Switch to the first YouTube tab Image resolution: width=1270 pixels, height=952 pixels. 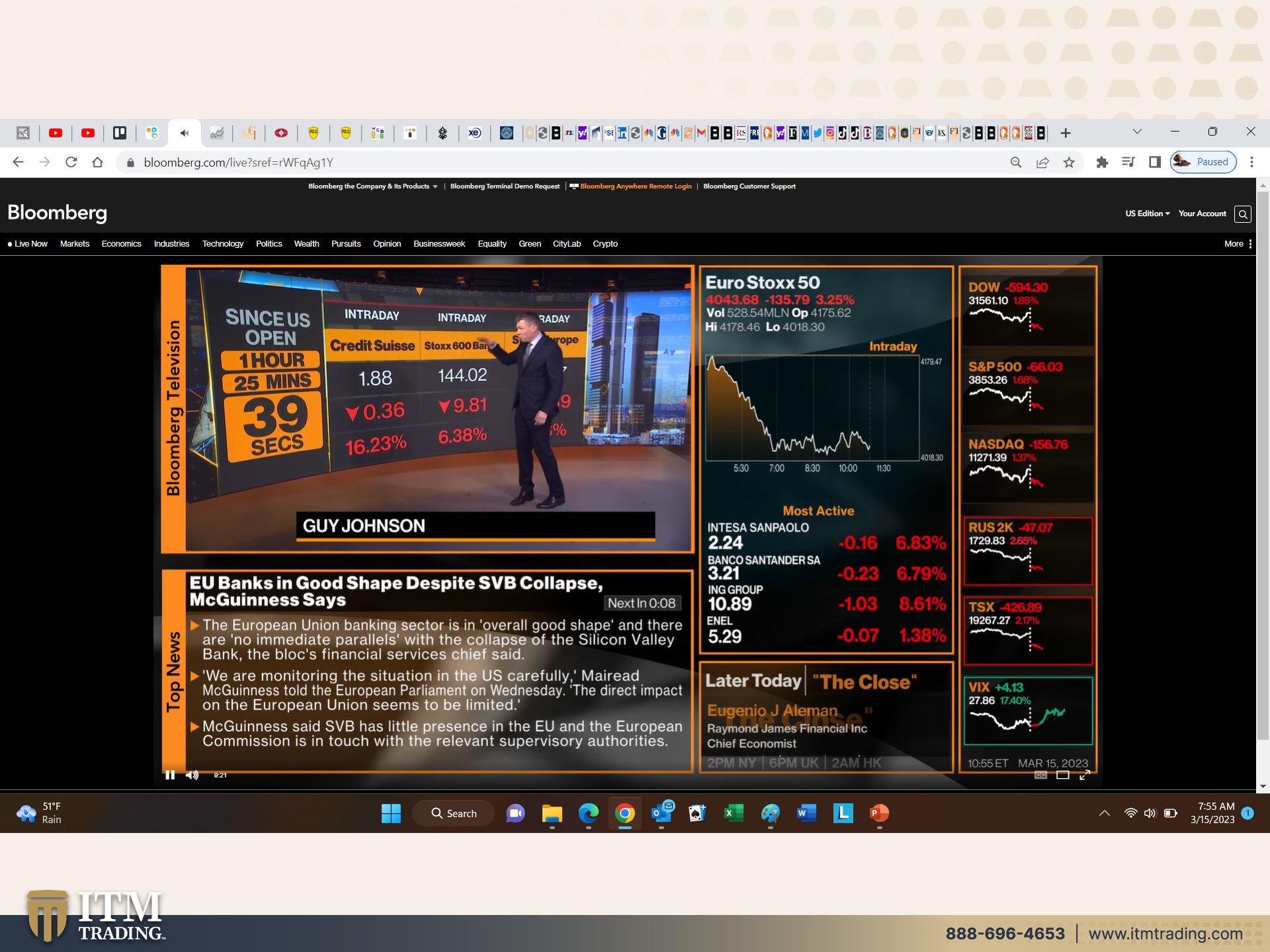click(x=56, y=133)
